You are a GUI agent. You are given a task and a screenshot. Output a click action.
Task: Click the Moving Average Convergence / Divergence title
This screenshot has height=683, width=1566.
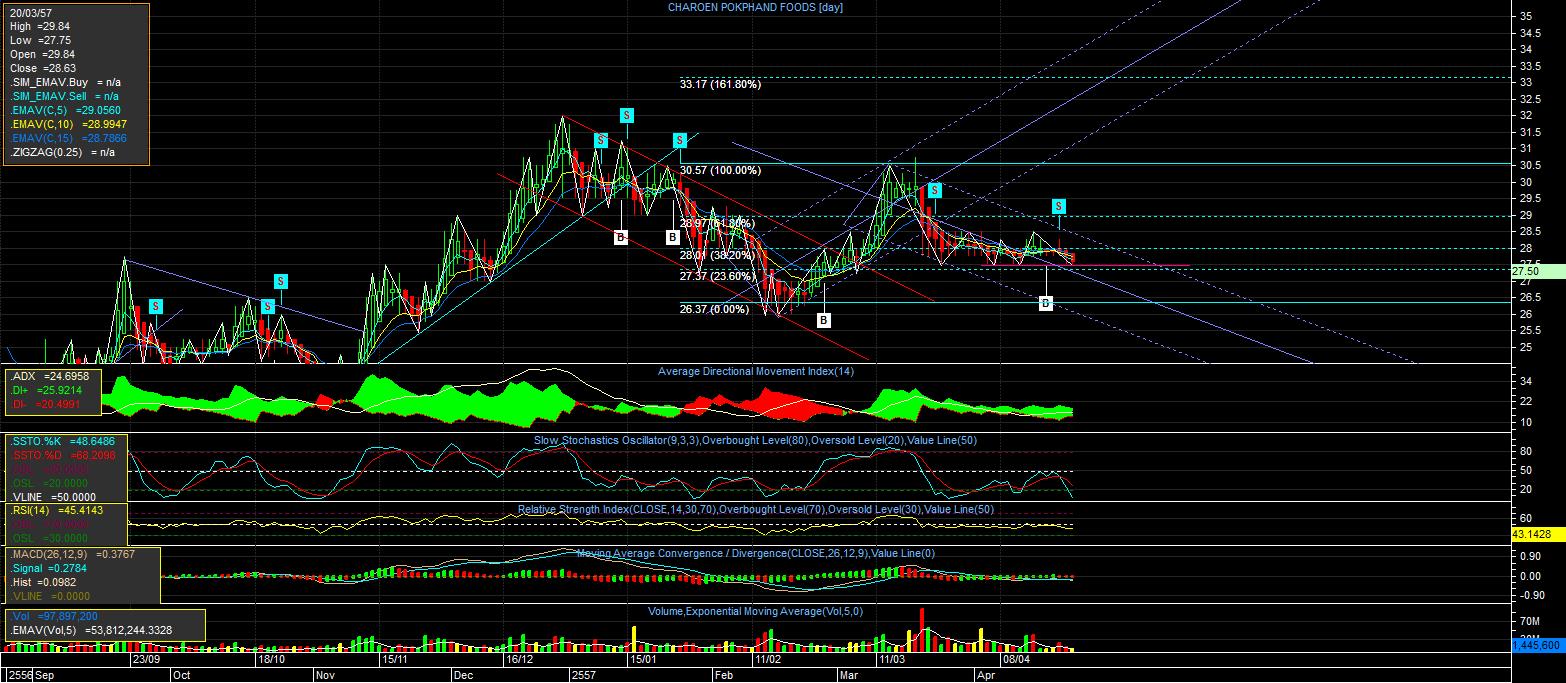[755, 553]
